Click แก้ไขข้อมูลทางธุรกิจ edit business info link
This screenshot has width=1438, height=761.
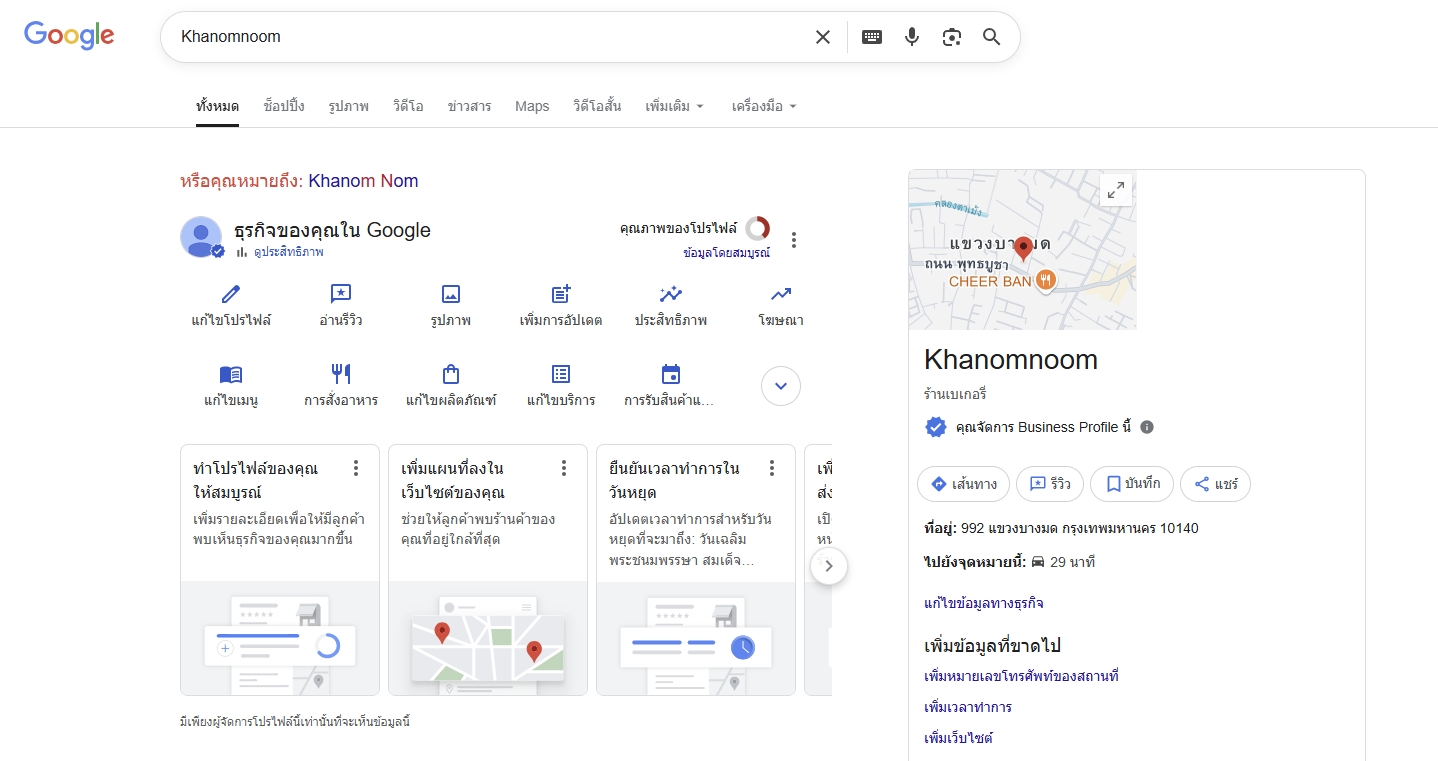(984, 603)
